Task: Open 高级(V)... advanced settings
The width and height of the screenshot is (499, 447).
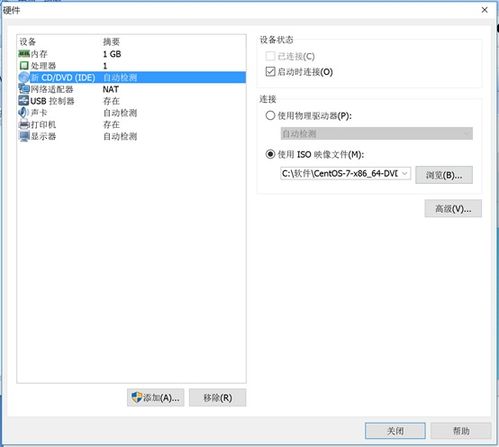Action: pos(453,209)
